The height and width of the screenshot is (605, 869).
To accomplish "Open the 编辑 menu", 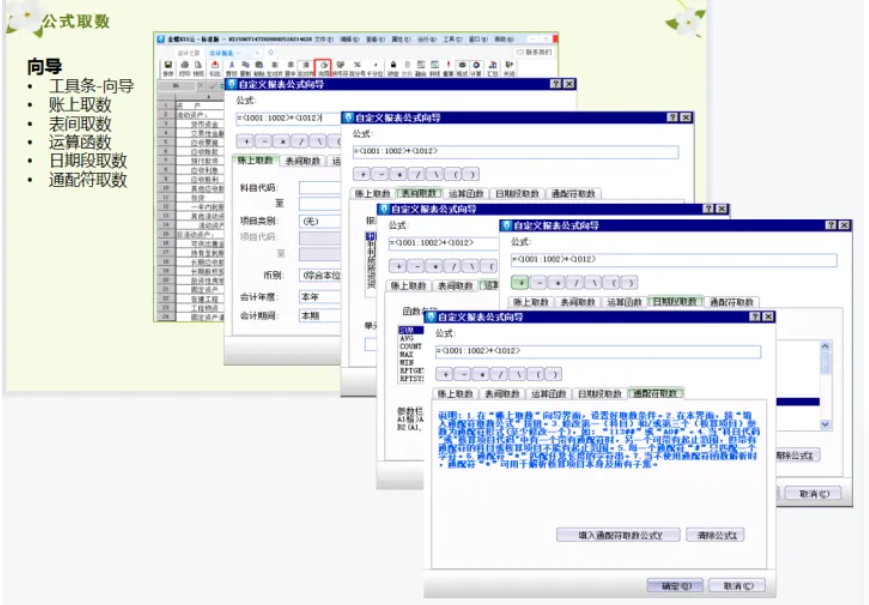I will [x=349, y=39].
